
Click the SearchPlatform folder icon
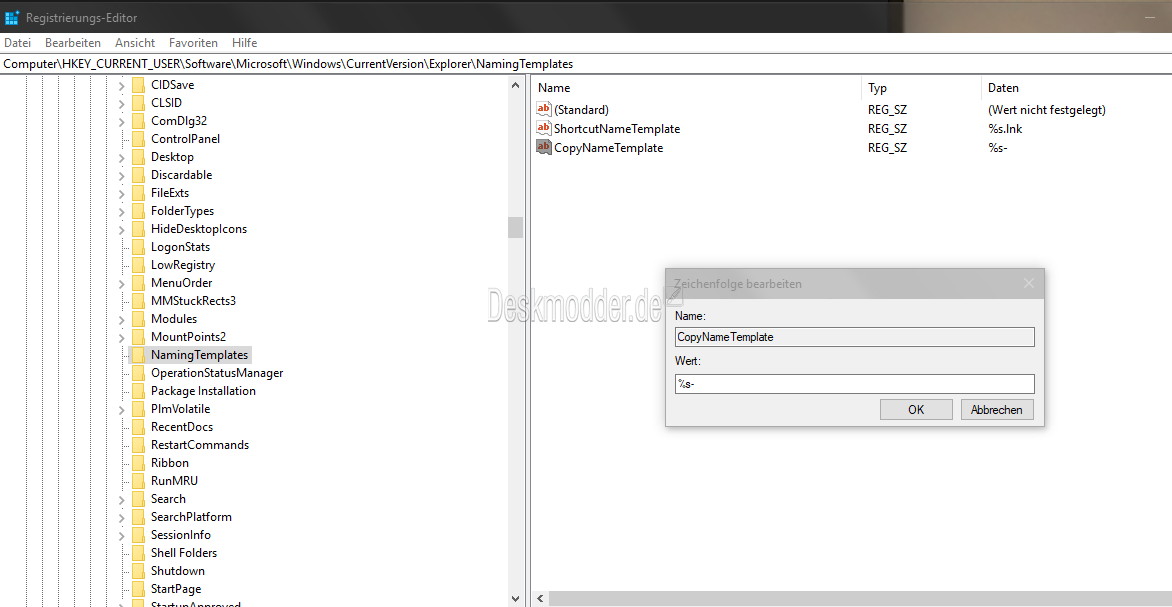(138, 517)
